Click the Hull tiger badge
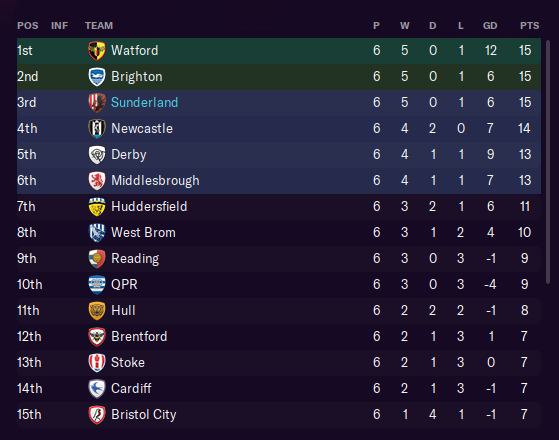The height and width of the screenshot is (440, 559). pos(97,311)
